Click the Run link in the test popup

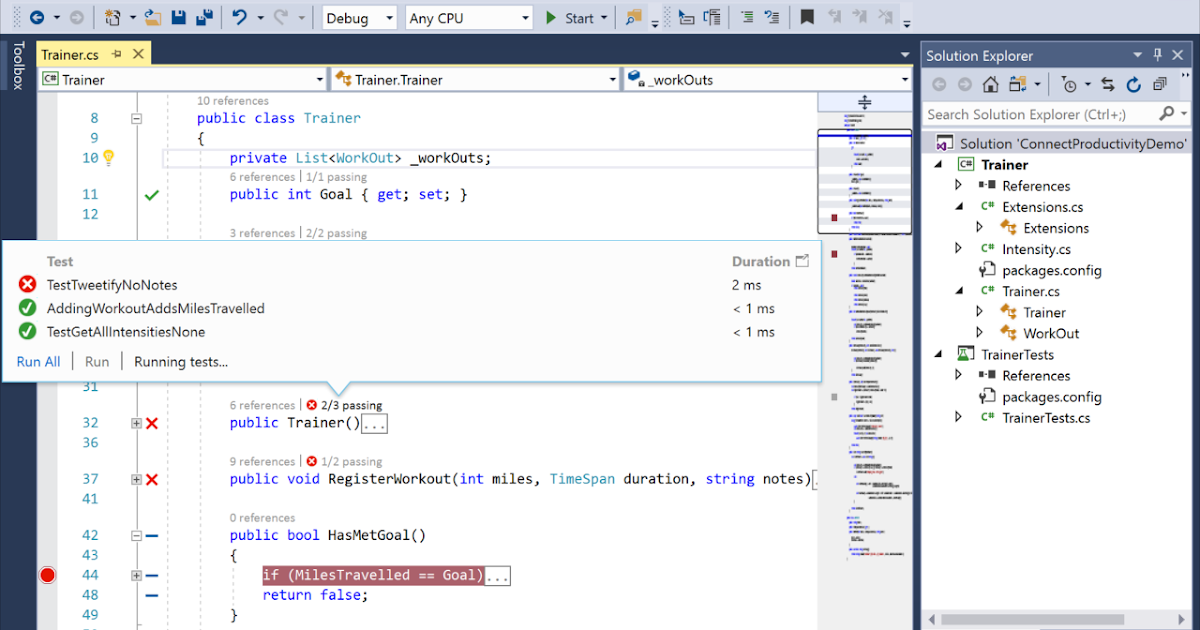click(97, 362)
